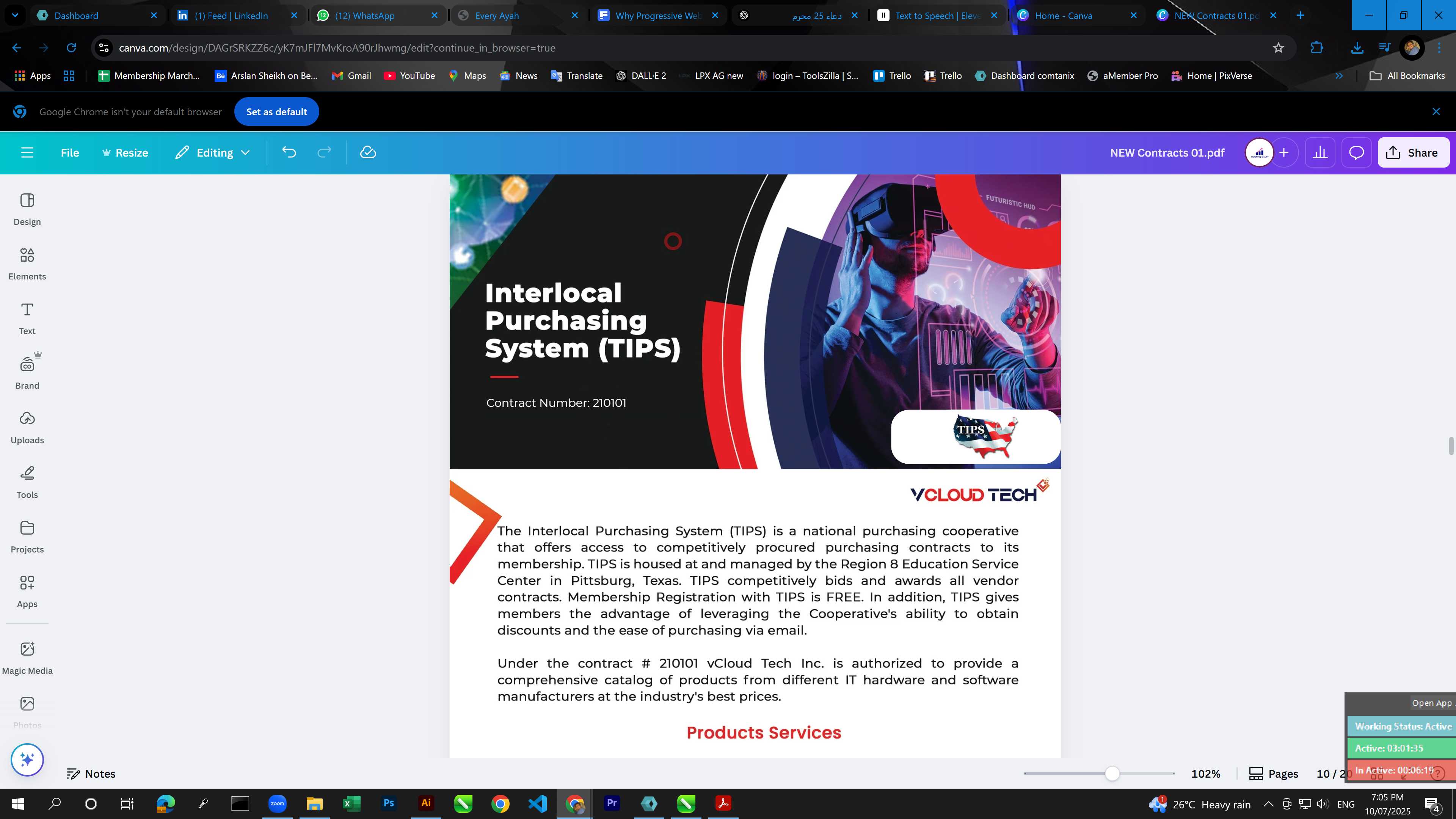The image size is (1456, 819).
Task: Open the Notes panel
Action: (91, 774)
